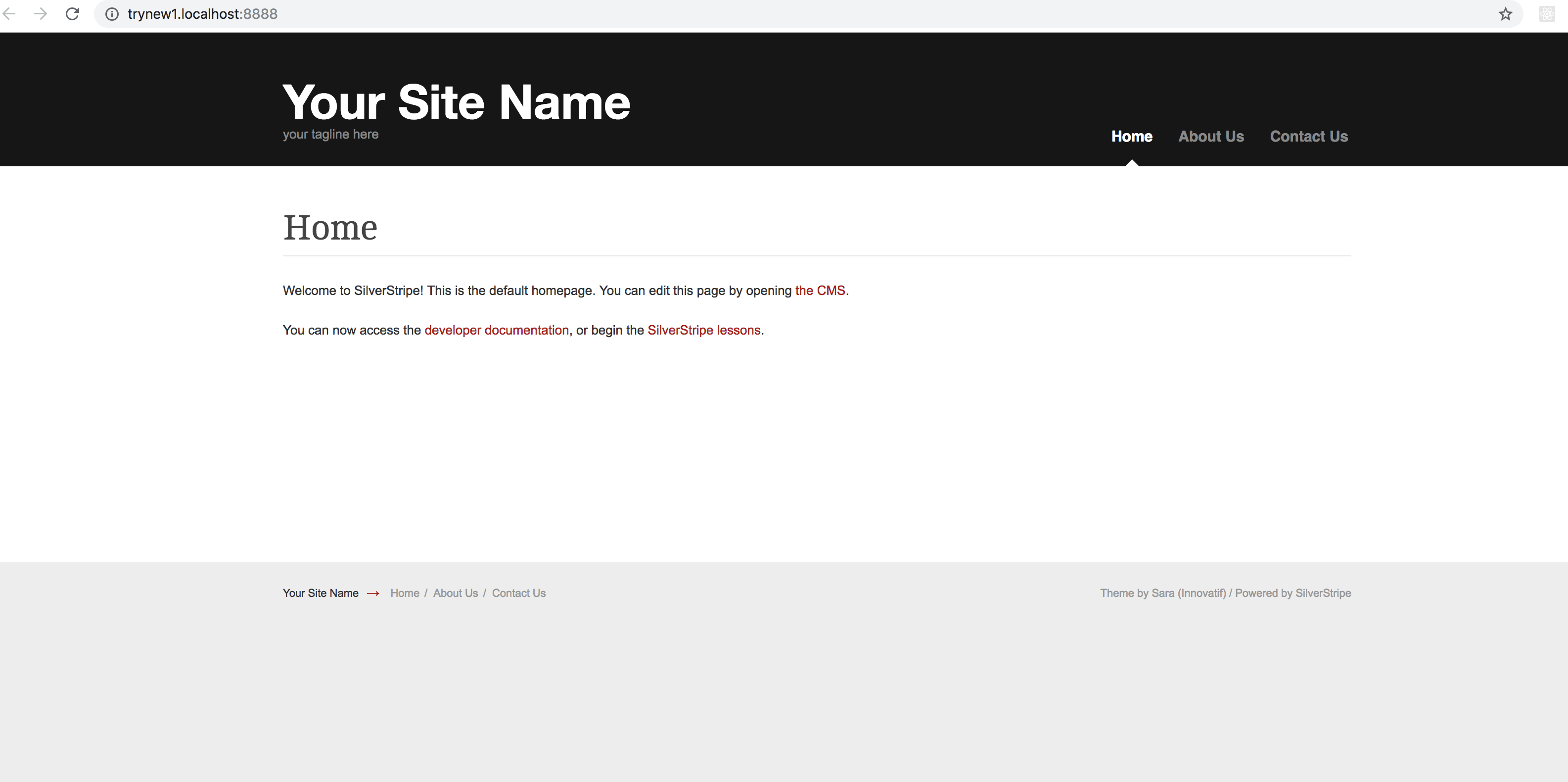The height and width of the screenshot is (782, 1568).
Task: Open the developer documentation link
Action: [496, 330]
